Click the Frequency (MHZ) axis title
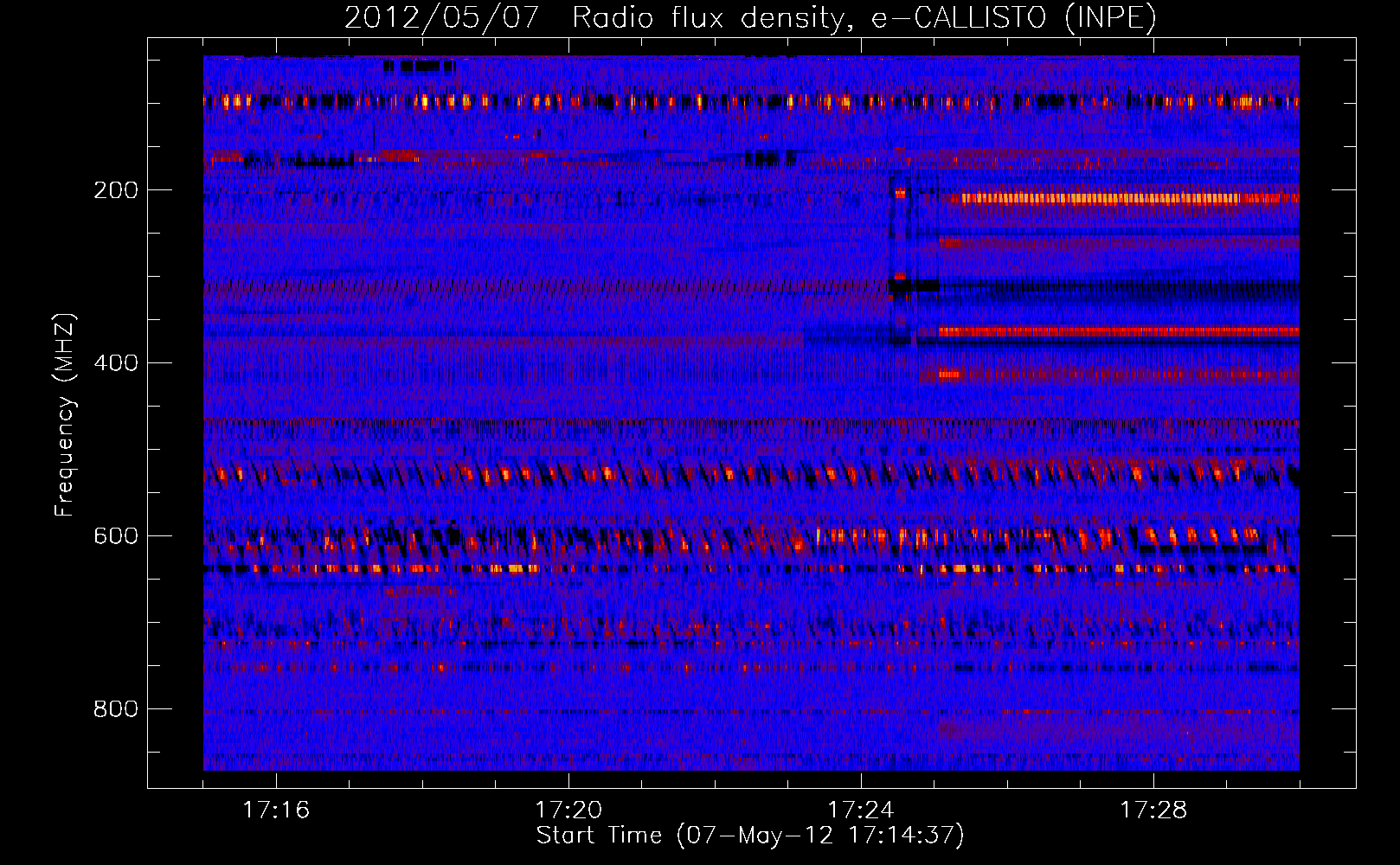1400x865 pixels. (65, 414)
